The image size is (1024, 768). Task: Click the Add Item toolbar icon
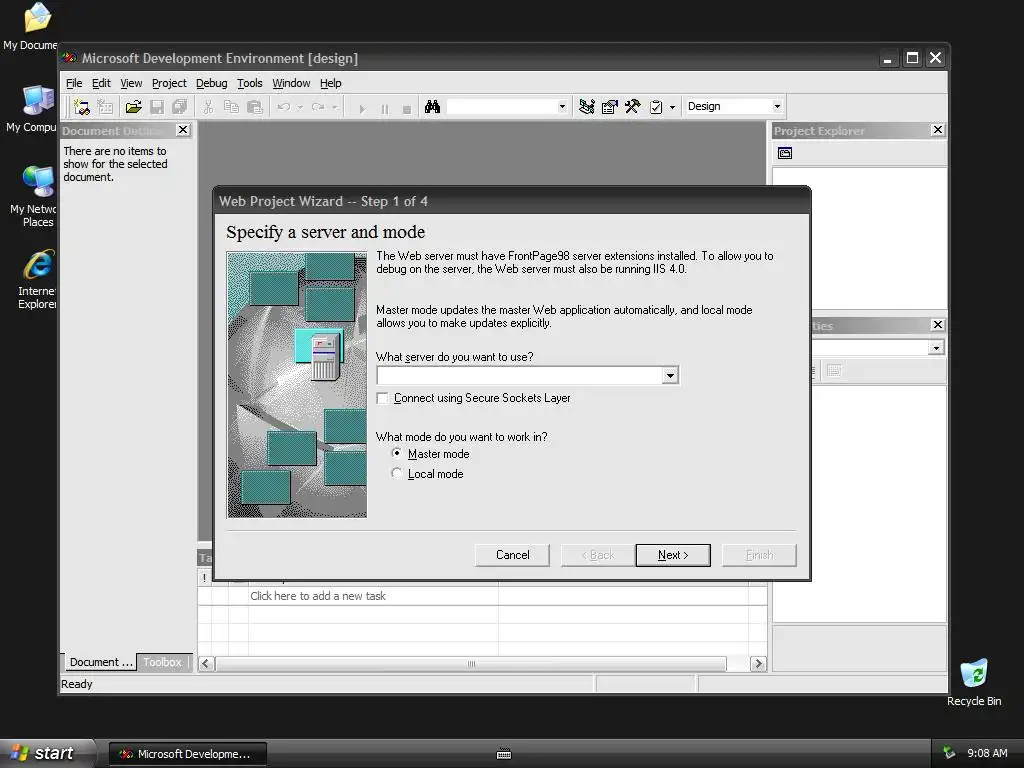click(x=104, y=107)
